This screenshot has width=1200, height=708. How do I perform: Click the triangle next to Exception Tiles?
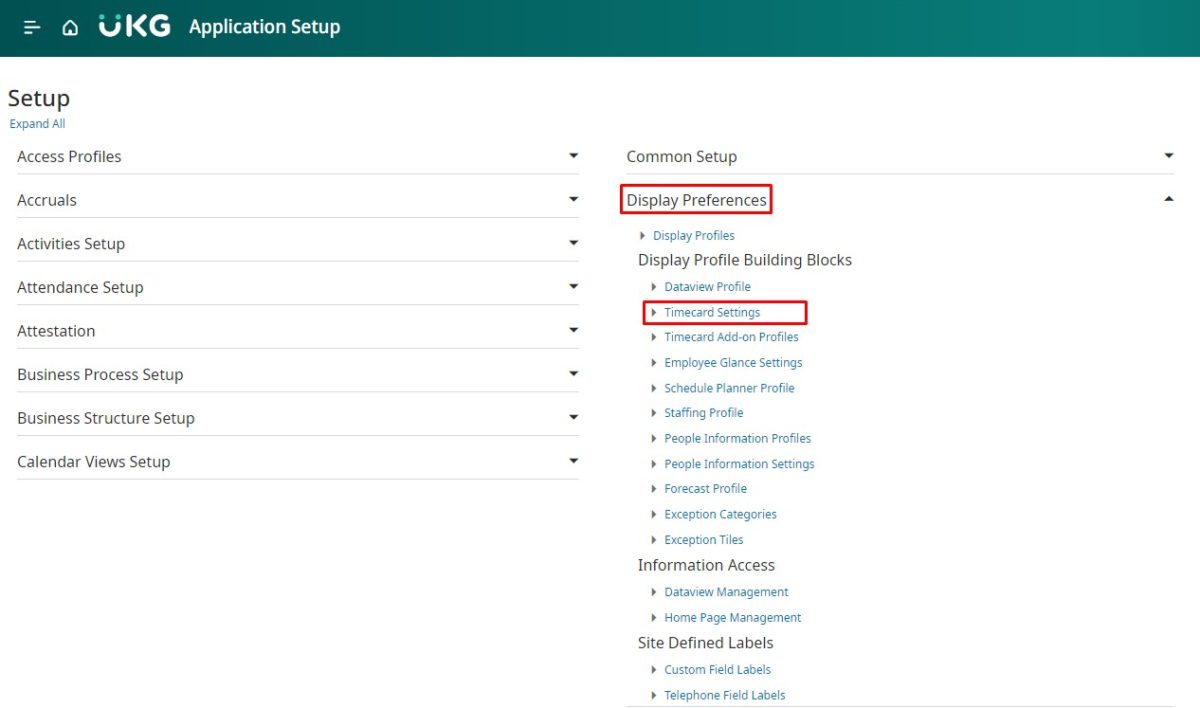pyautogui.click(x=654, y=540)
